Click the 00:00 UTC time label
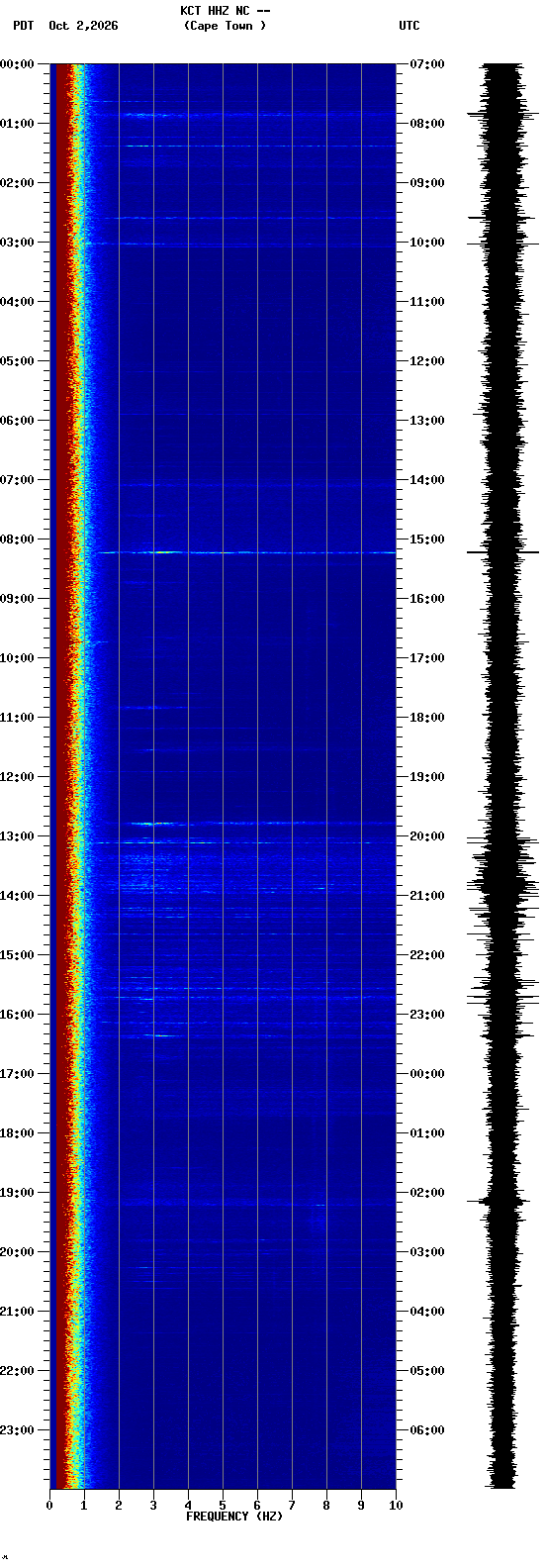This screenshot has height=1568, width=546. click(427, 1074)
